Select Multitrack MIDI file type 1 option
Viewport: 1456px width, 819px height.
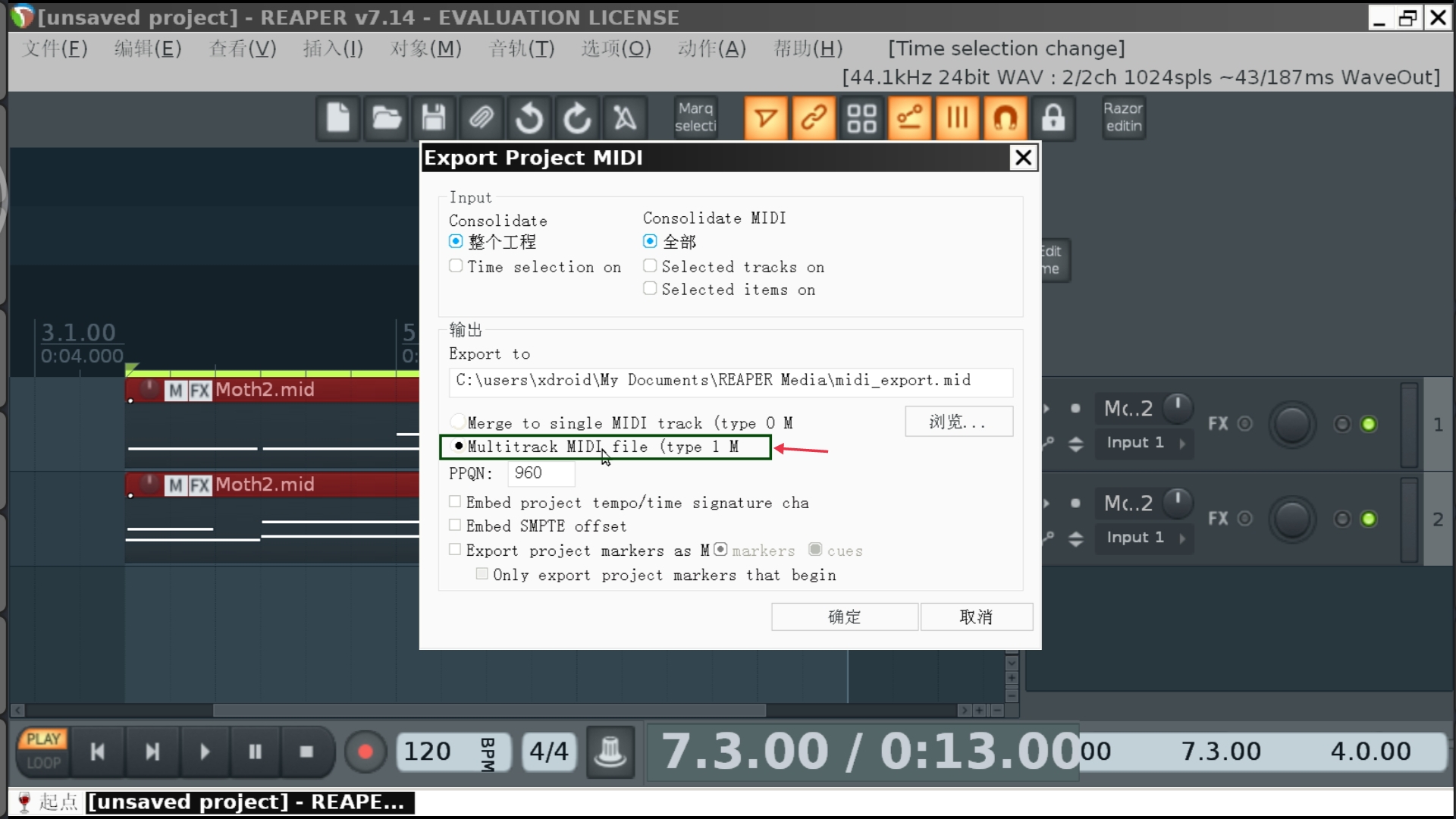(x=459, y=446)
